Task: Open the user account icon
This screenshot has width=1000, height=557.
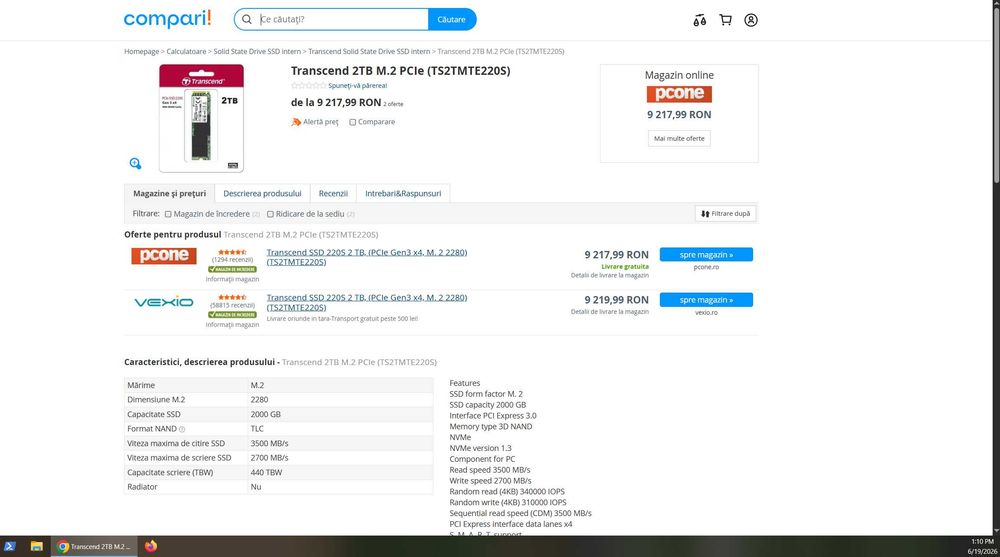Action: point(751,20)
